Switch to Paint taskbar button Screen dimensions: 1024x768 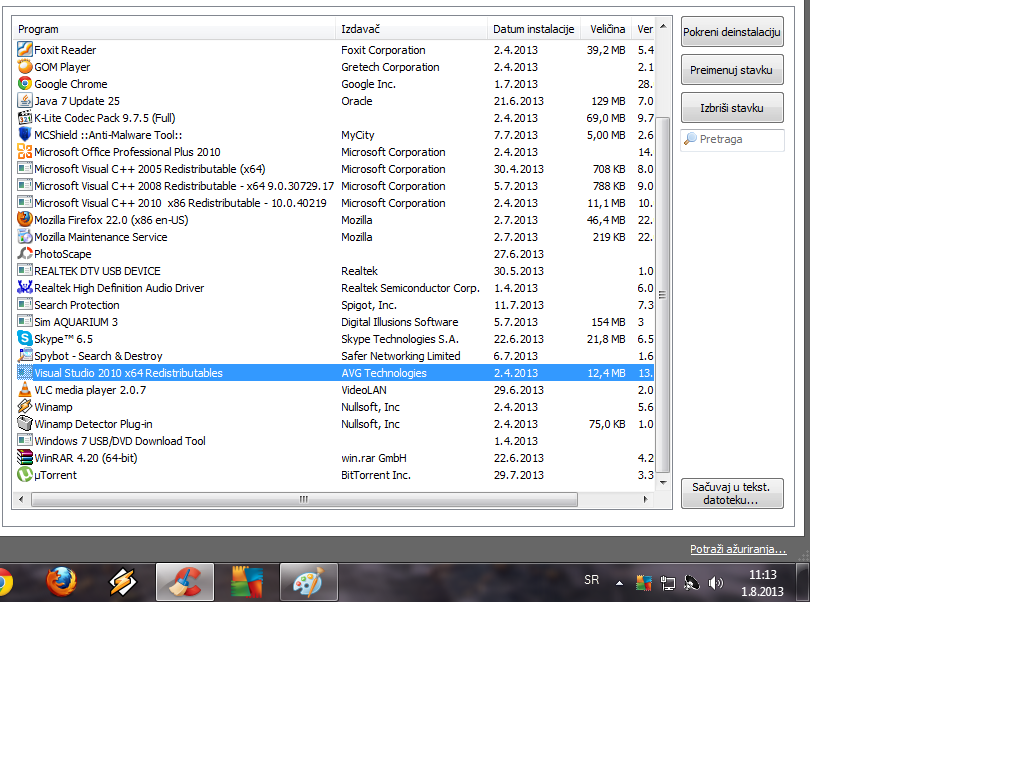tap(309, 582)
